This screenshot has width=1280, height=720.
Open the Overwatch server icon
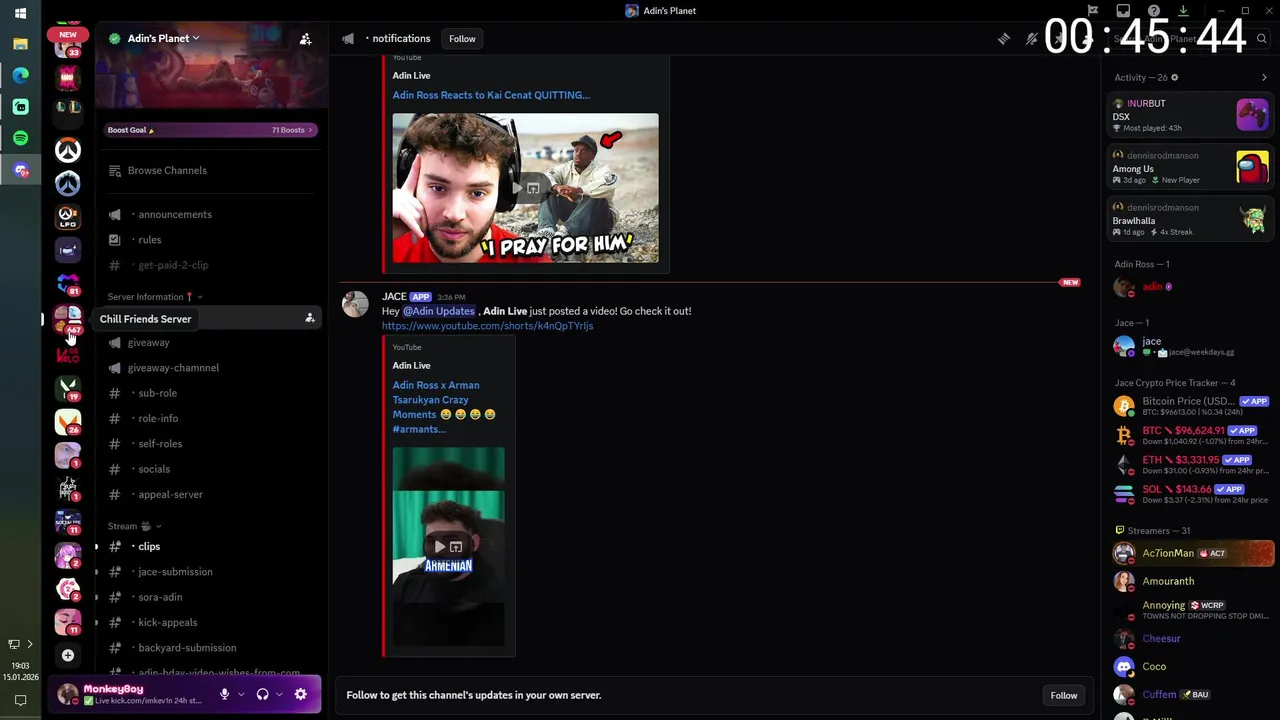67,150
